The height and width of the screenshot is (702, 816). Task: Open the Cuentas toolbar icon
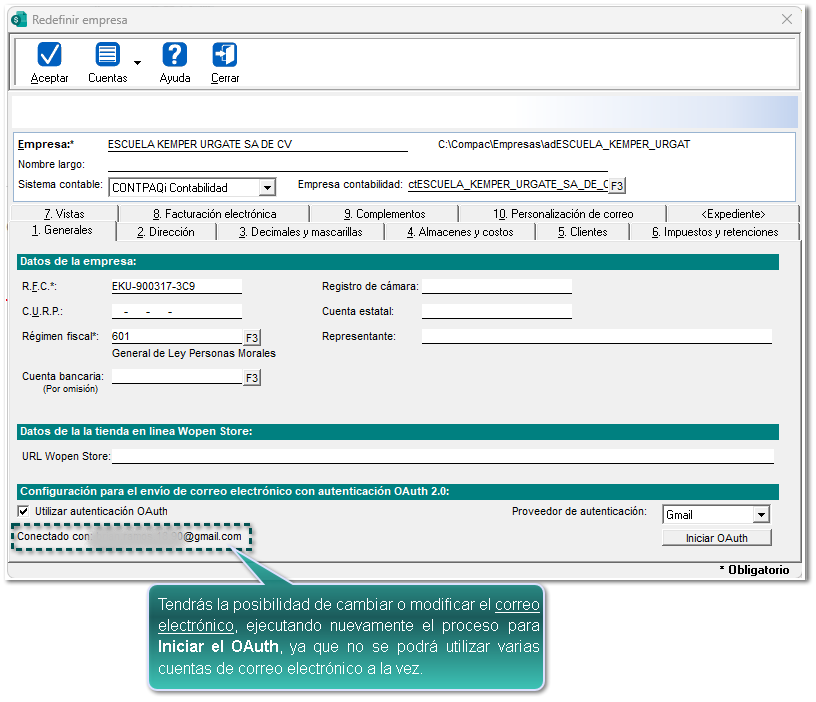(x=107, y=56)
